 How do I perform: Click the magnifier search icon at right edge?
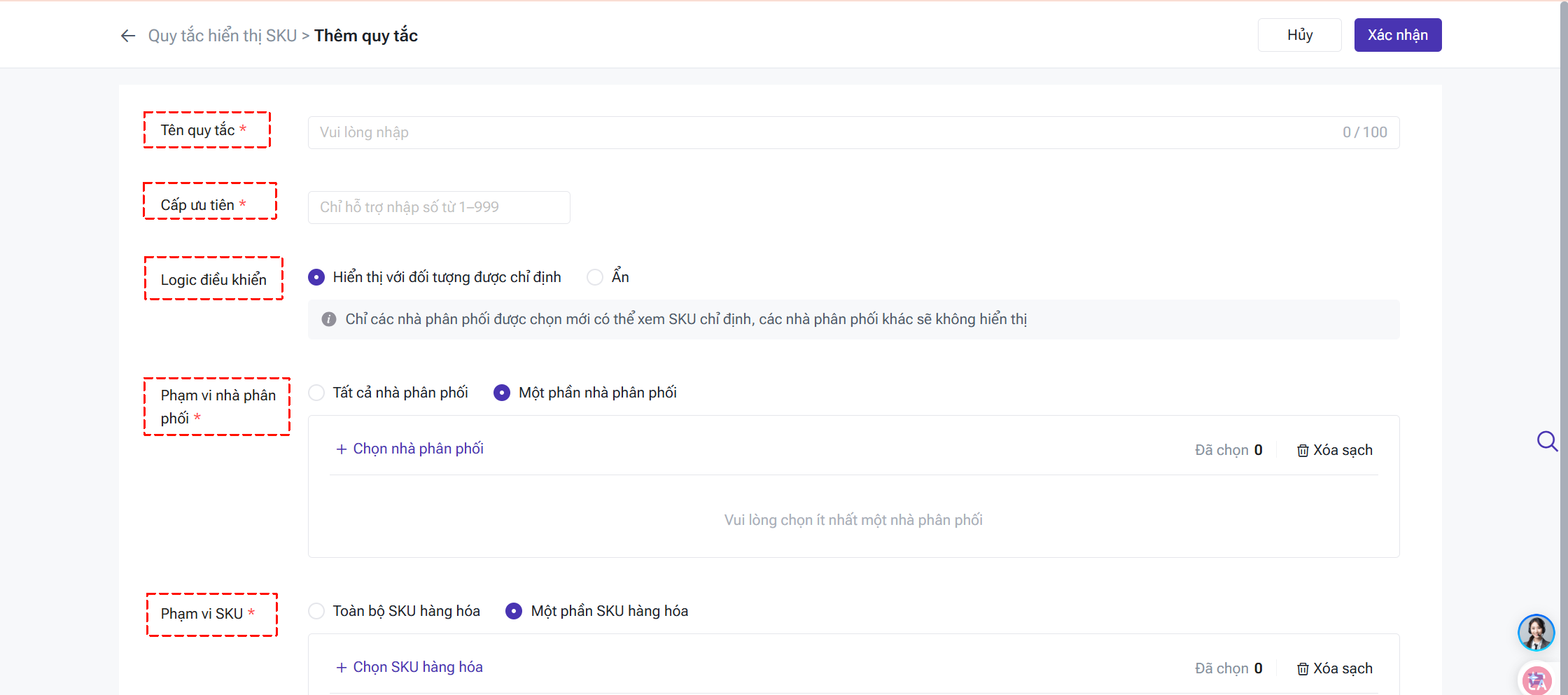[x=1546, y=441]
